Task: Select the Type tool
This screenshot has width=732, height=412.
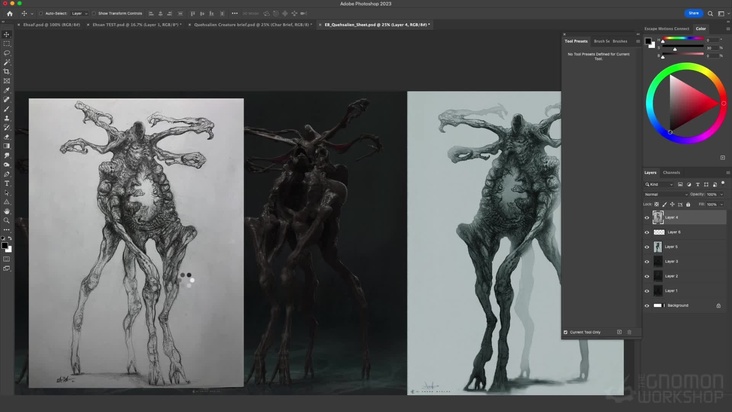Action: click(7, 183)
